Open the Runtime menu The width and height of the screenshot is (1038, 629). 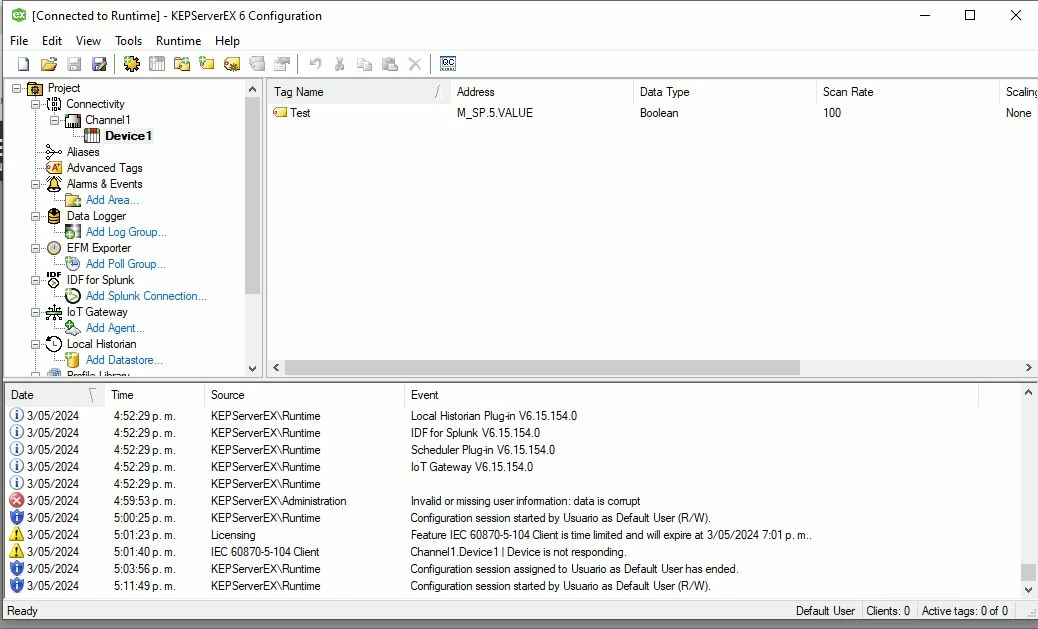[178, 41]
